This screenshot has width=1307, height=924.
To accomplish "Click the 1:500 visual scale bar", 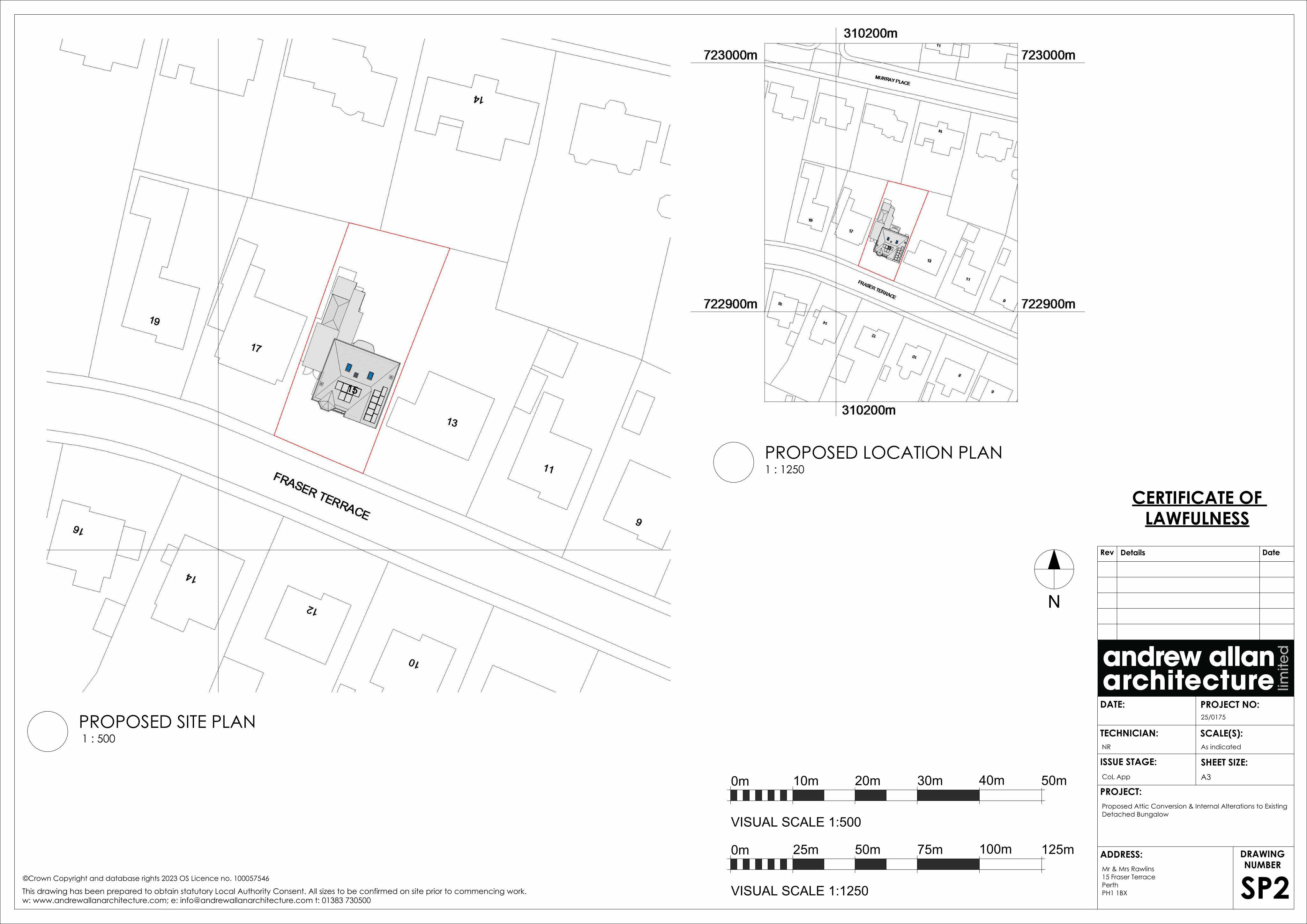I will coord(886,795).
